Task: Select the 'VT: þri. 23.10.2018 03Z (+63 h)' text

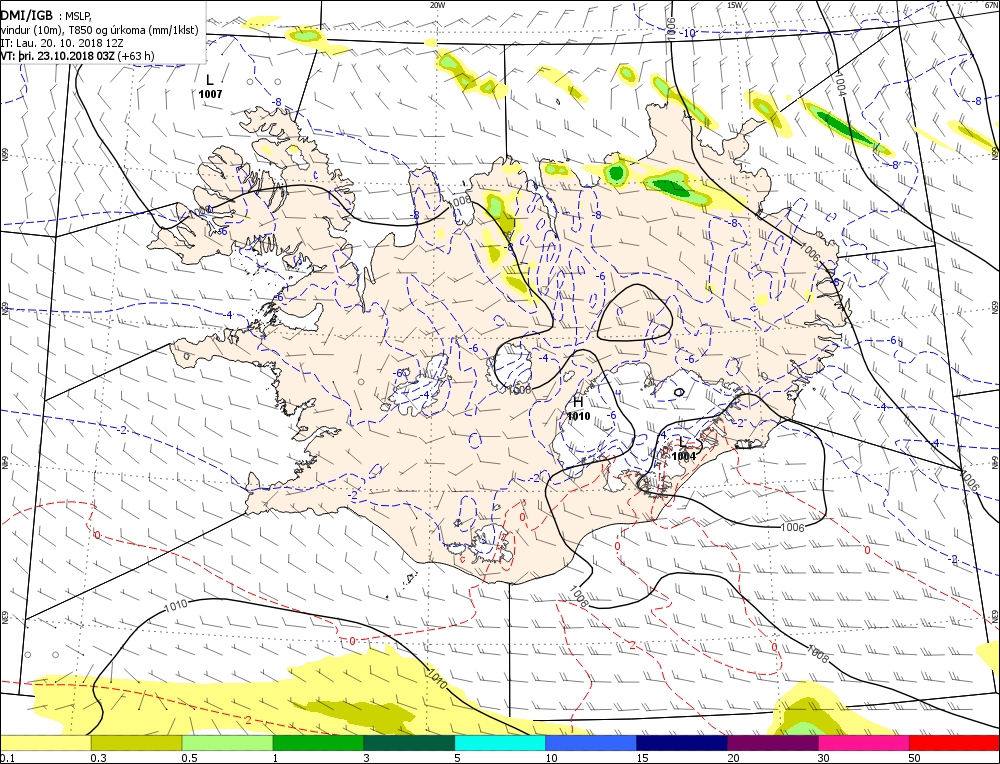Action: point(77,55)
